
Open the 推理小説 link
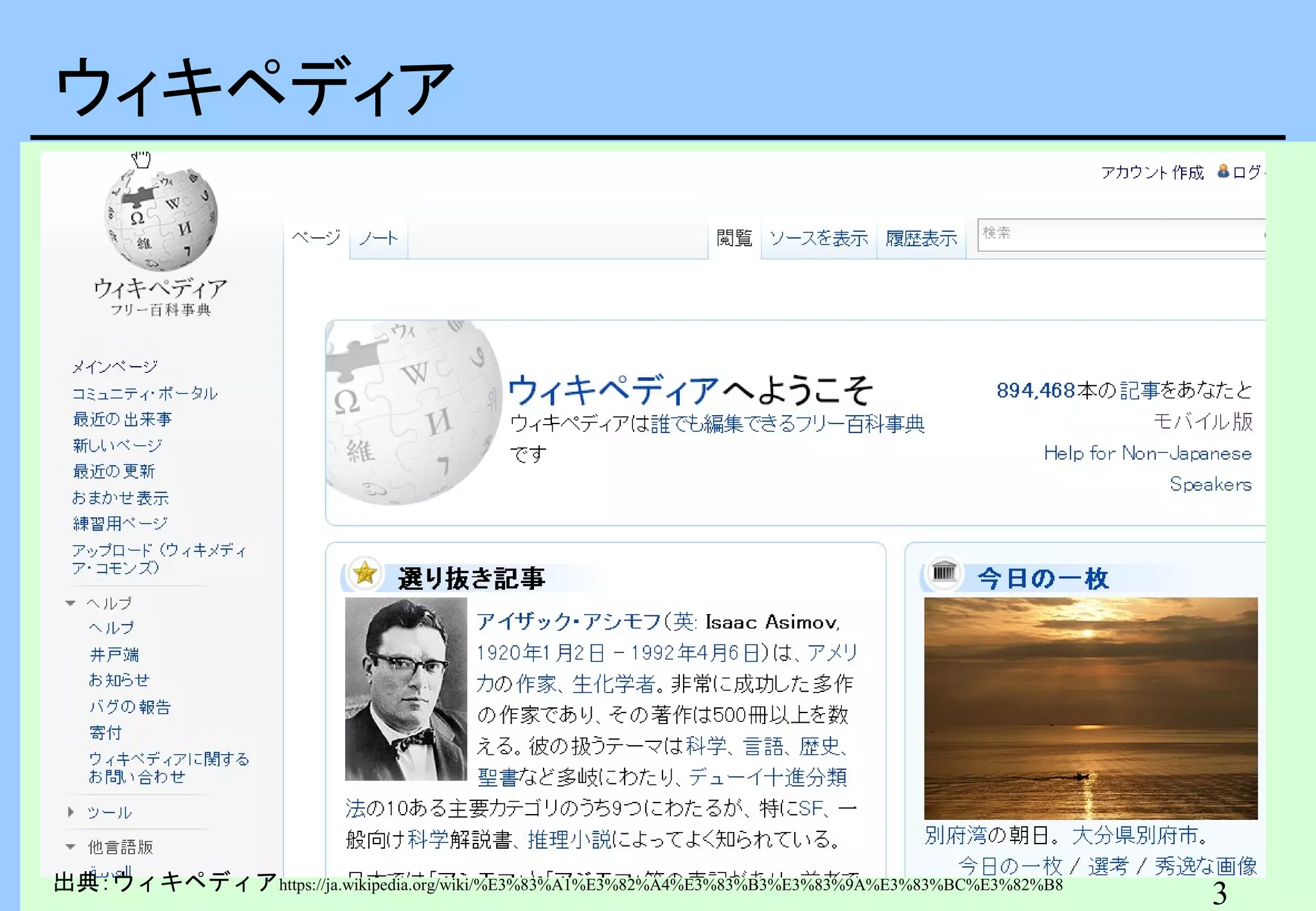tap(569, 839)
